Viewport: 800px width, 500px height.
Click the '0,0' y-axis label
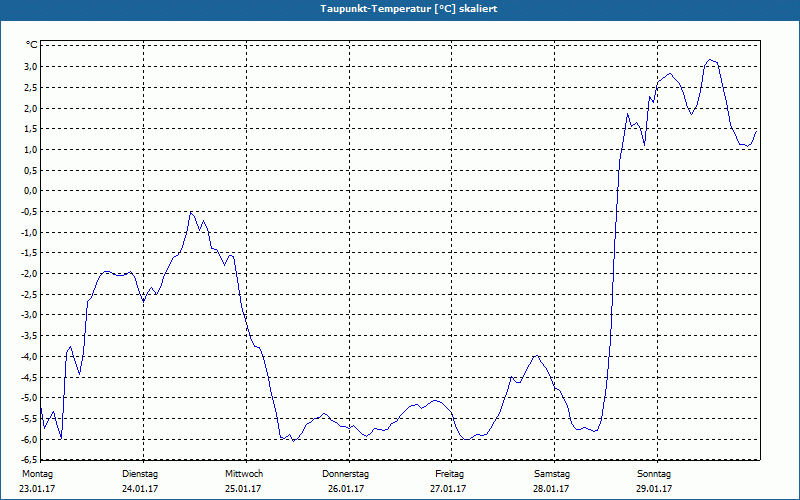[x=30, y=191]
